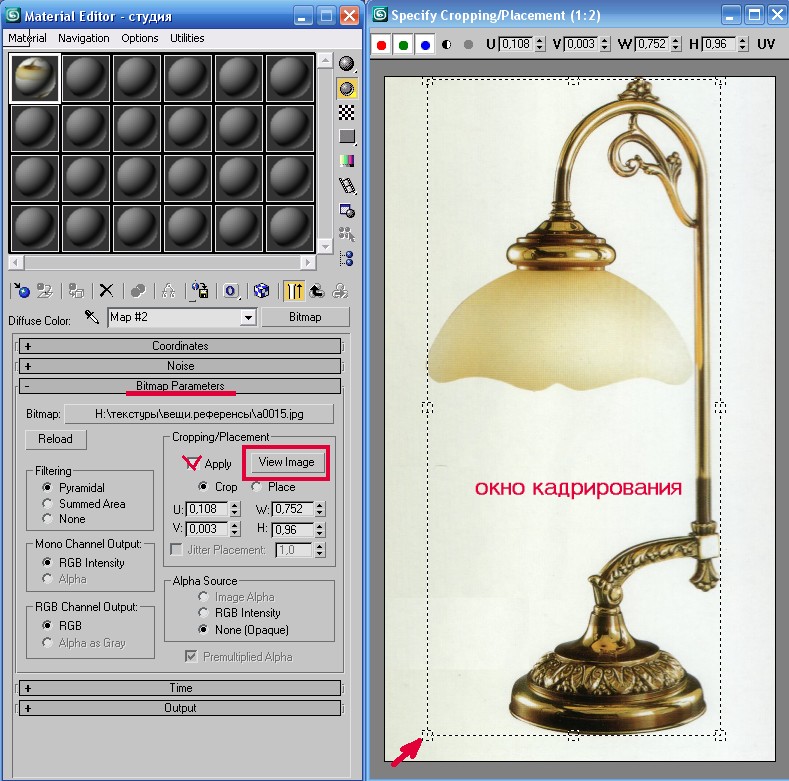Click Reset Map X icon

pos(106,291)
